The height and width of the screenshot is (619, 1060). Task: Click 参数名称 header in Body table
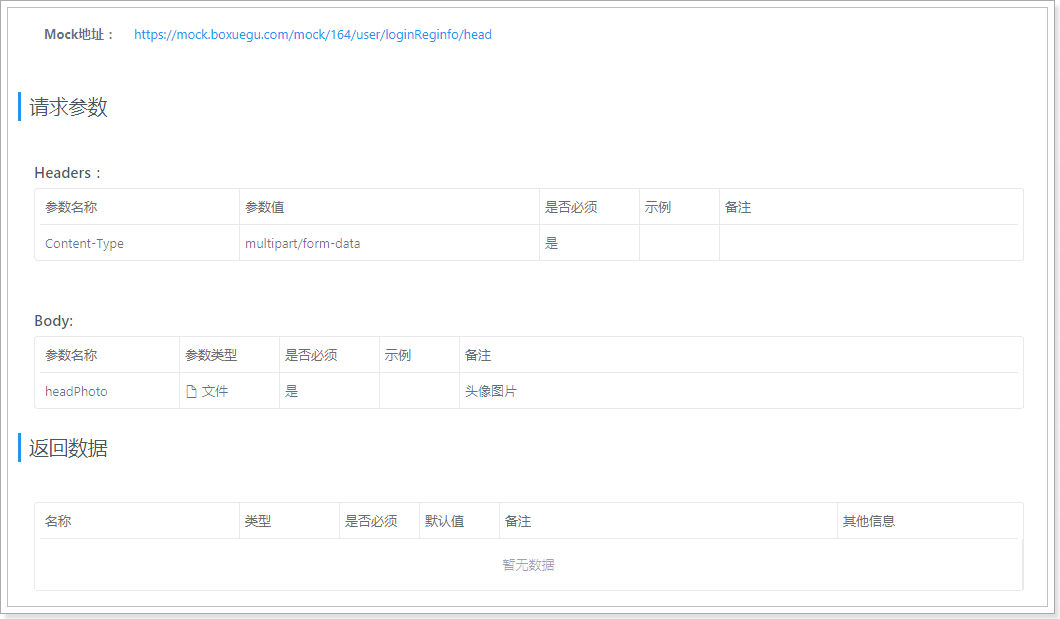tap(71, 355)
